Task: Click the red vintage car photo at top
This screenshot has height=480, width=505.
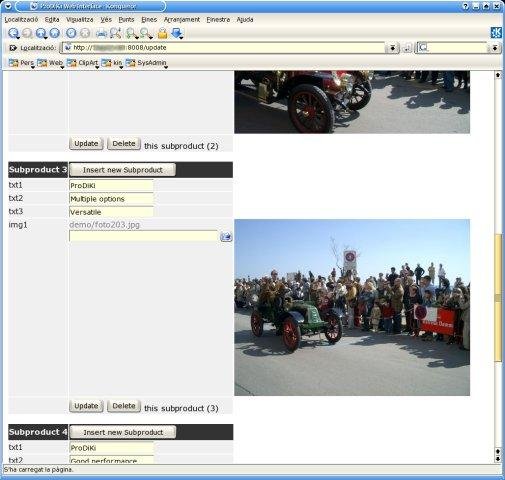Action: 352,102
